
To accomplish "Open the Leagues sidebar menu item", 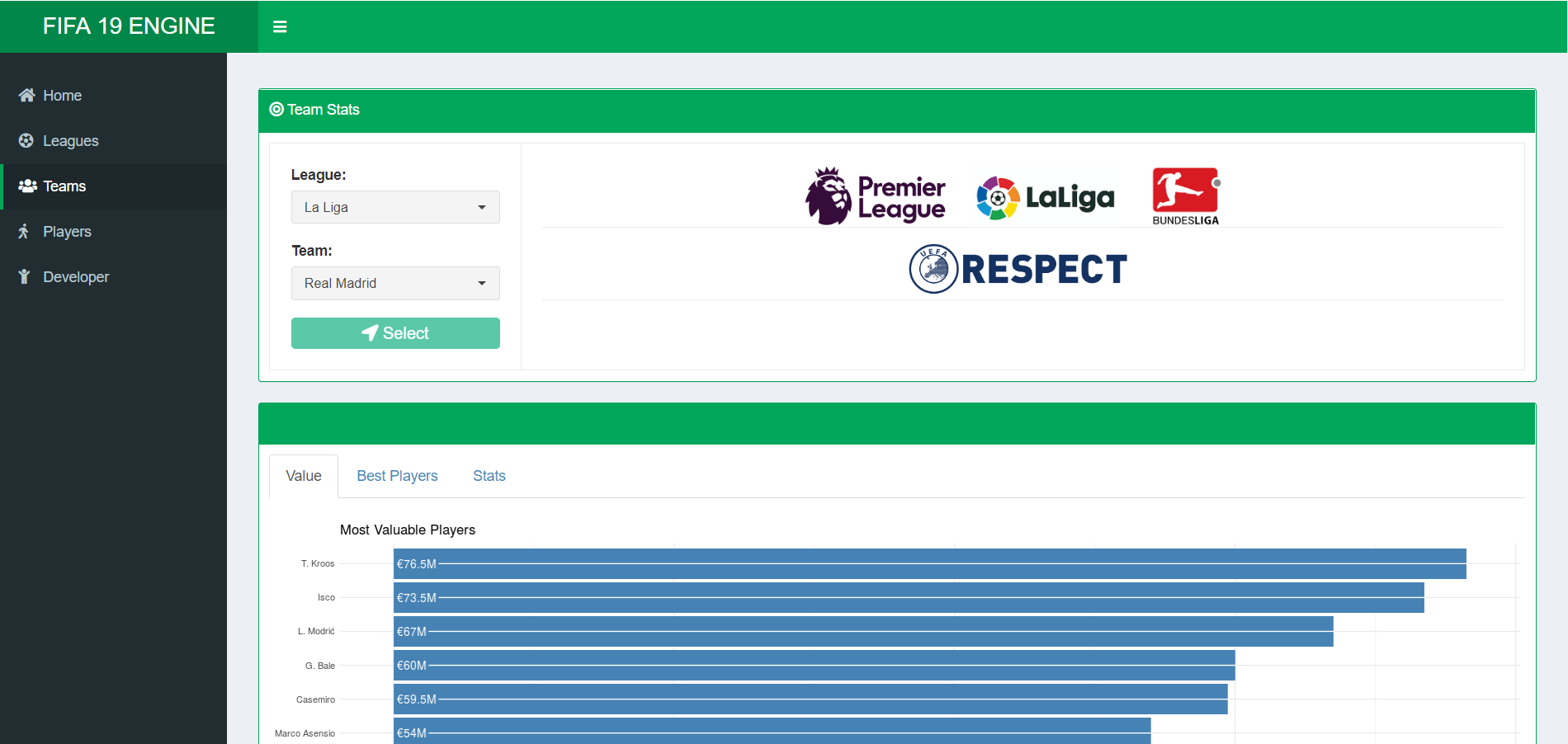I will (113, 141).
